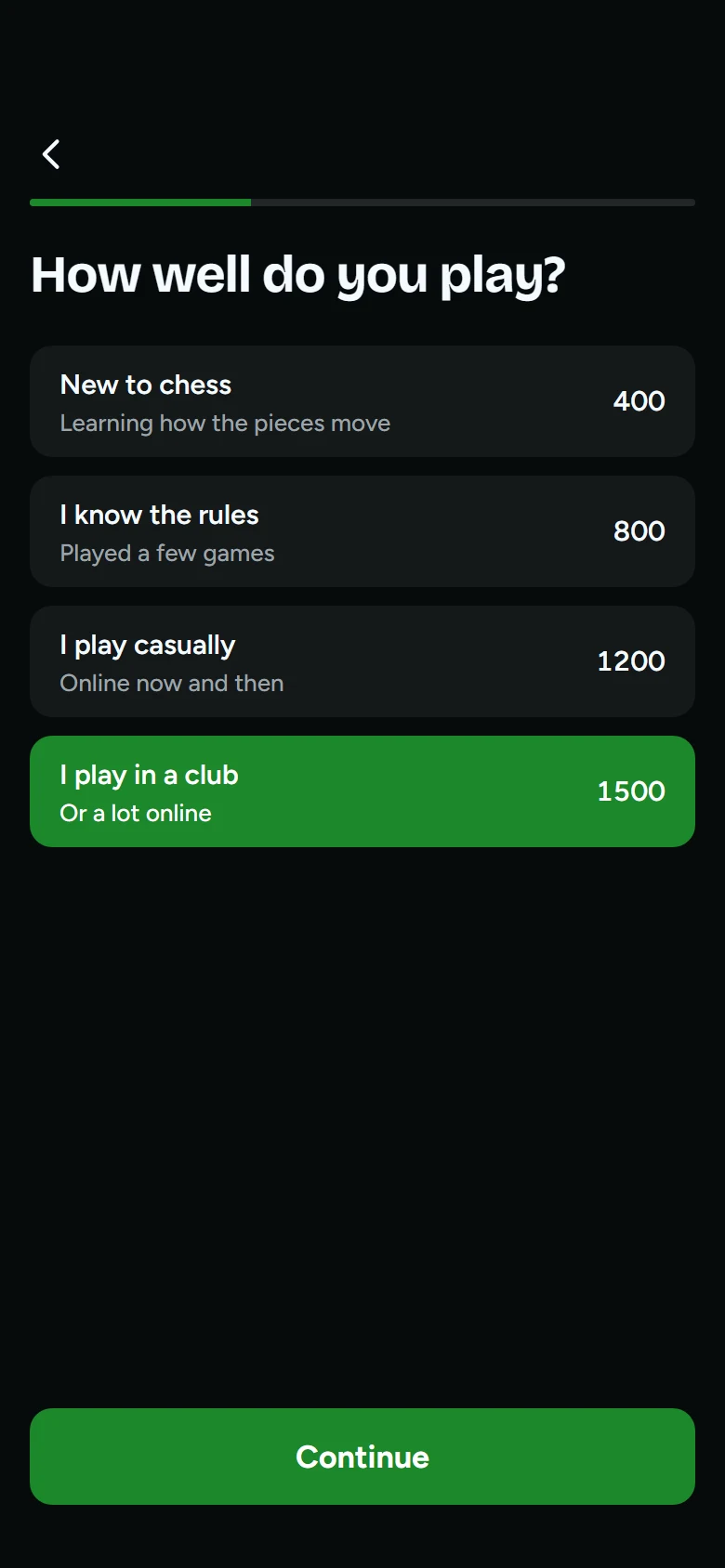
Task: Click the "How well do you play?" heading
Action: click(x=298, y=277)
